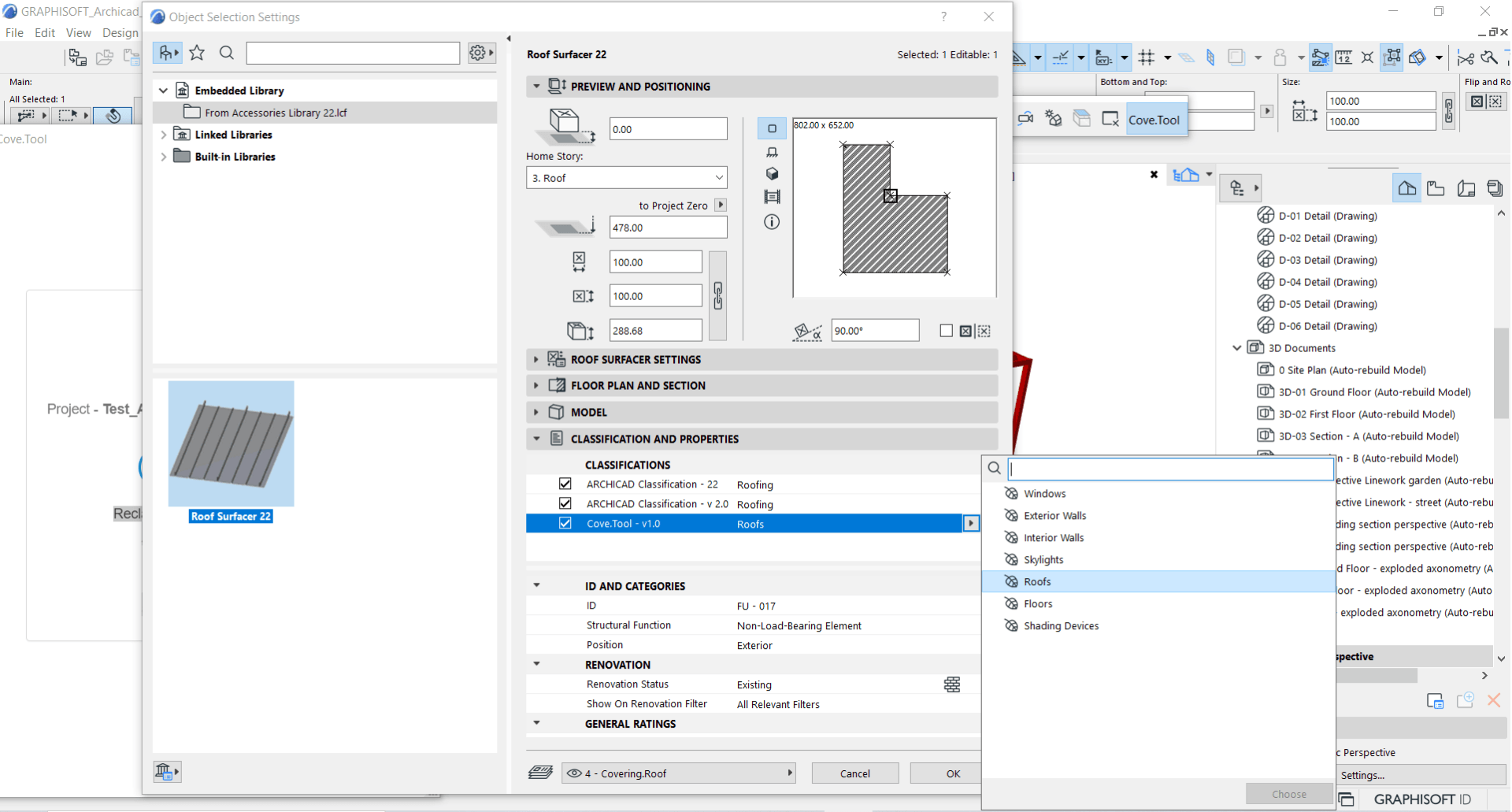The width and height of the screenshot is (1512, 812).
Task: Open the Publisher Sets in the Navigator
Action: point(1494,188)
